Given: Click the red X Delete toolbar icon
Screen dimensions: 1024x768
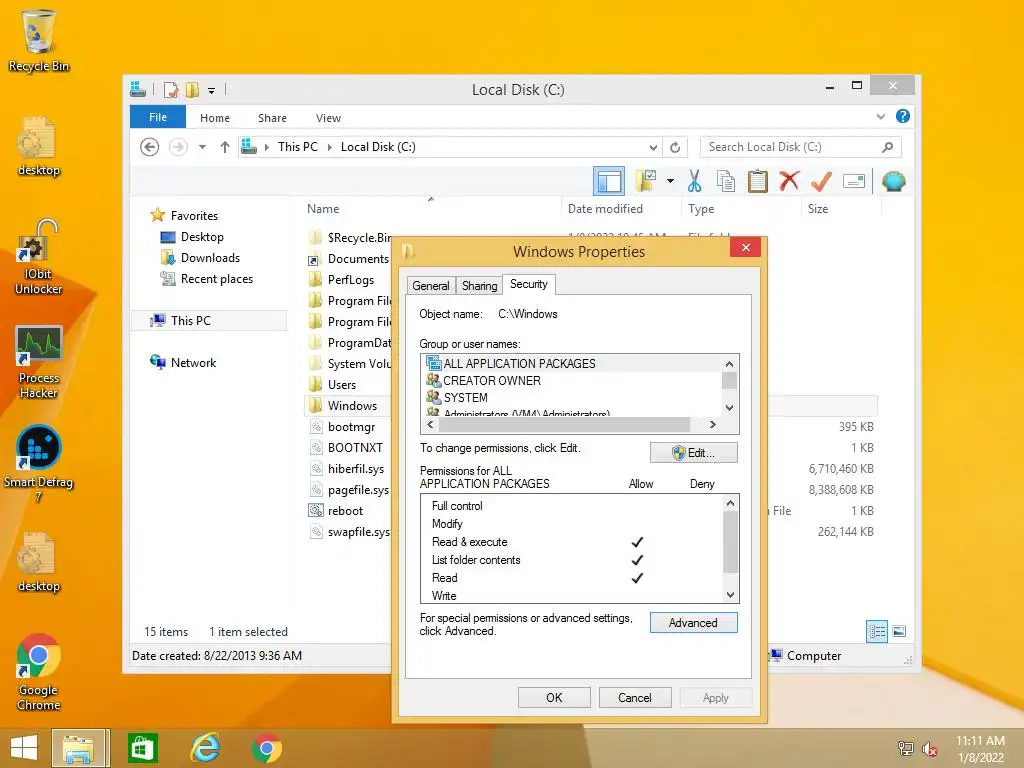Looking at the screenshot, I should (789, 181).
